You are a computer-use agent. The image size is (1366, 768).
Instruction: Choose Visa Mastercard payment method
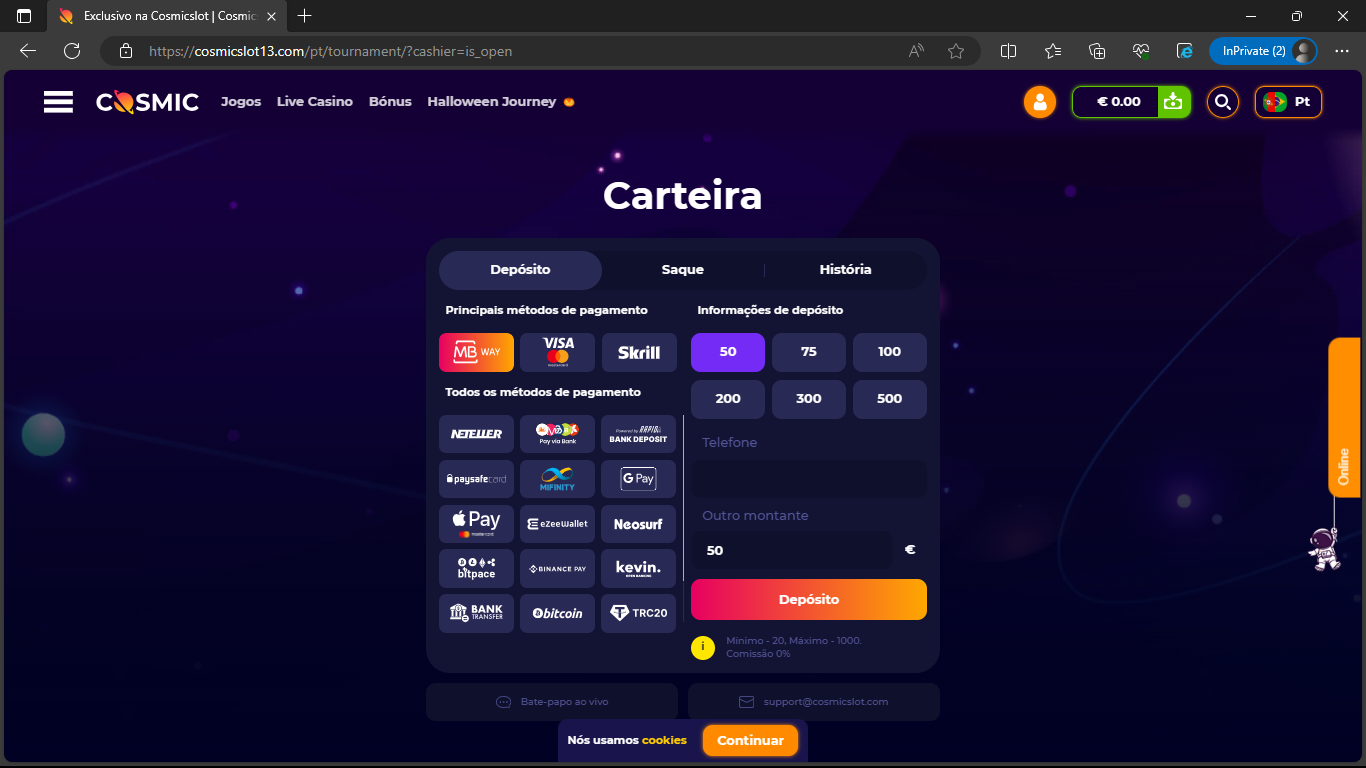[557, 352]
